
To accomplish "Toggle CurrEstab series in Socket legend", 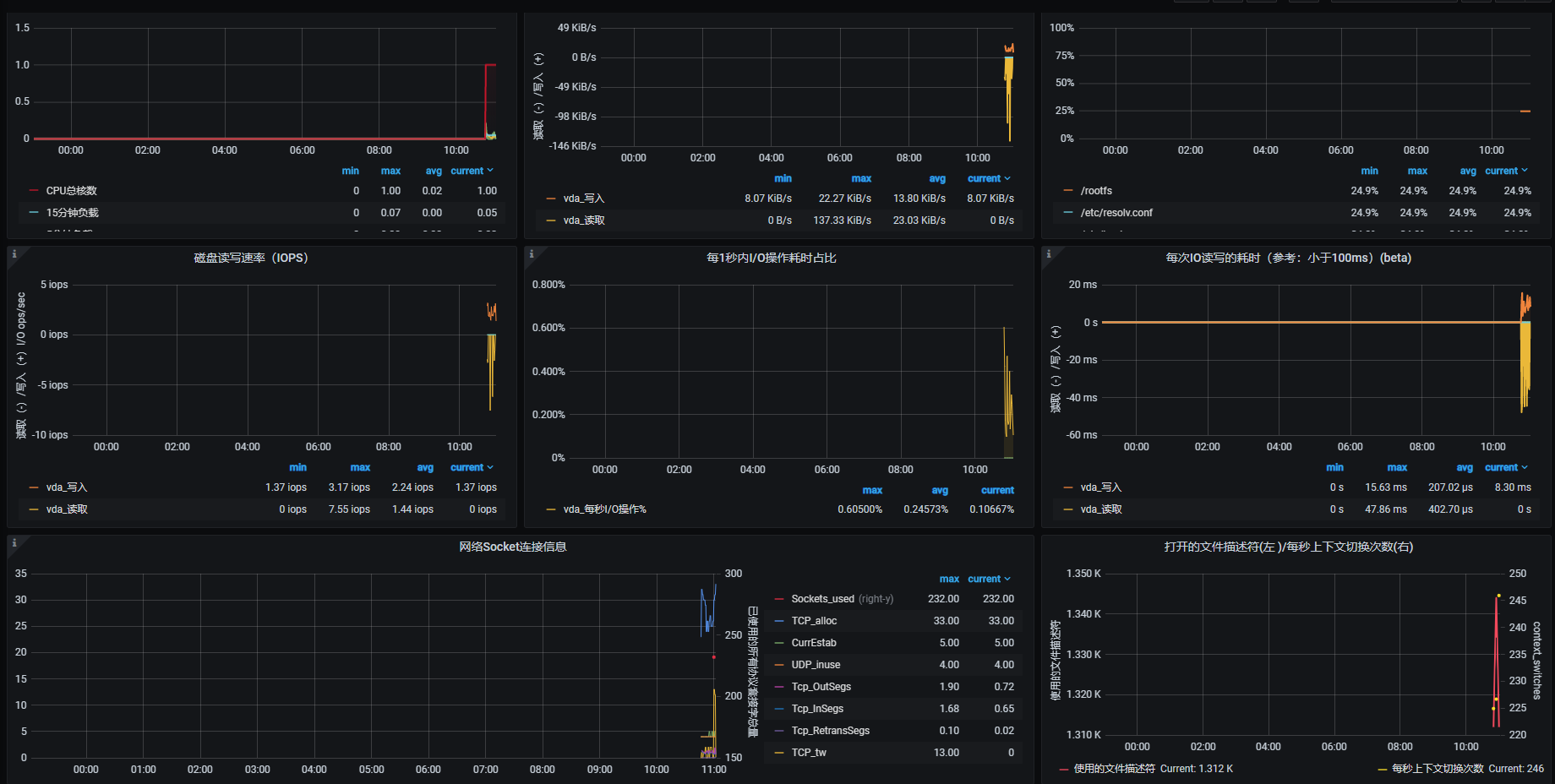I will click(x=814, y=643).
